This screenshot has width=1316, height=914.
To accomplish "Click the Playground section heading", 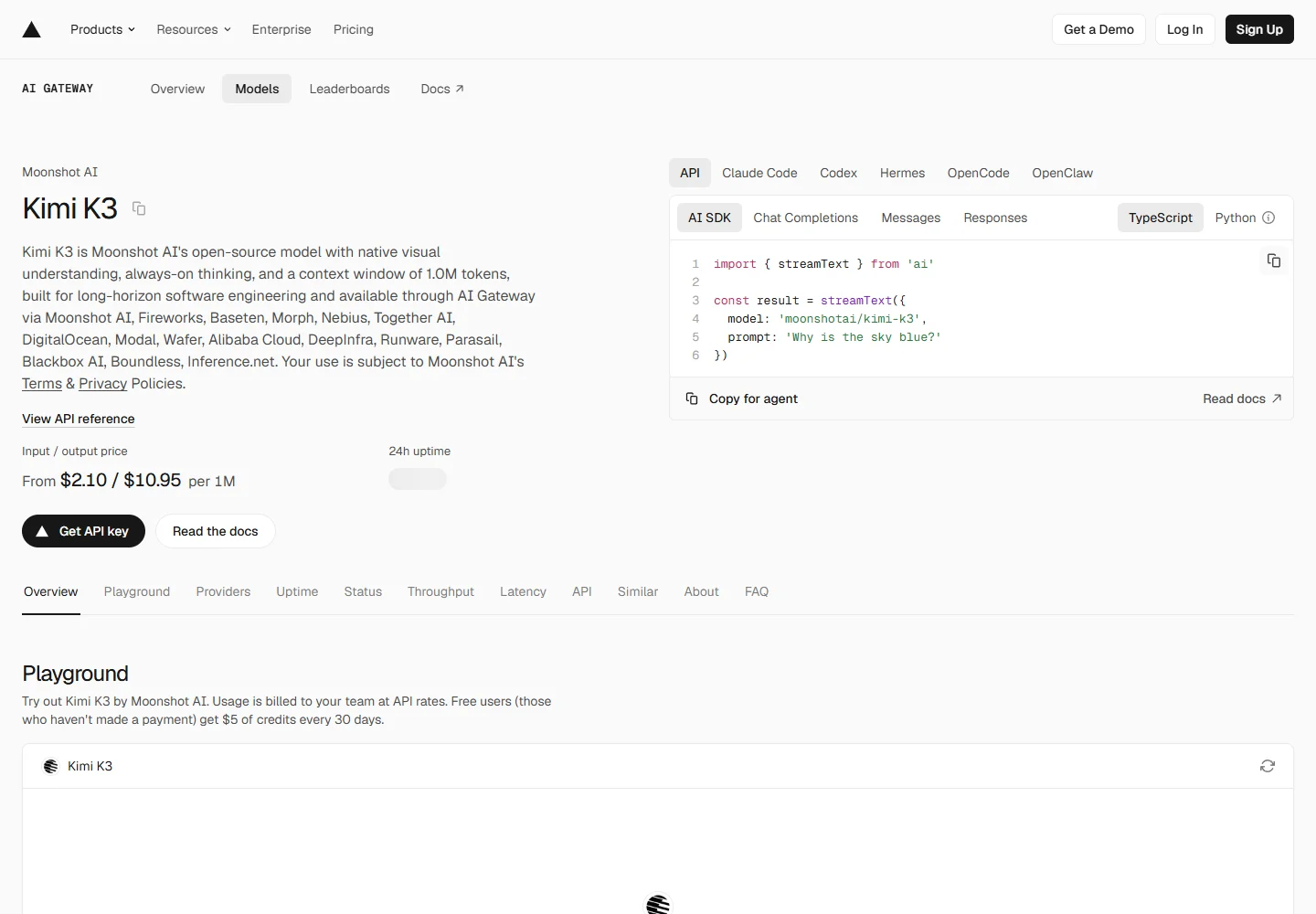I will 75,674.
